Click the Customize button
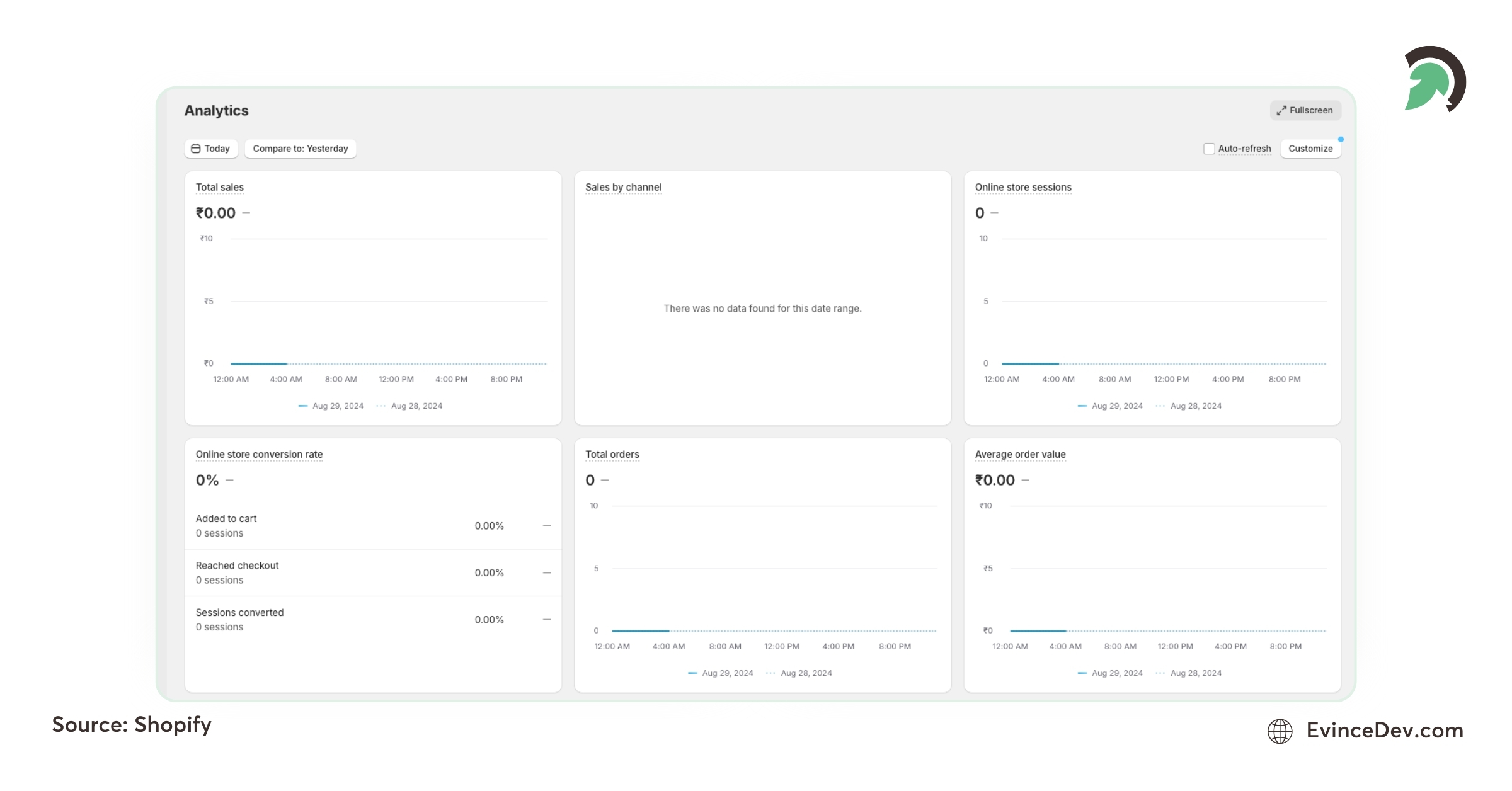Viewport: 1512px width, 791px height. (1310, 149)
